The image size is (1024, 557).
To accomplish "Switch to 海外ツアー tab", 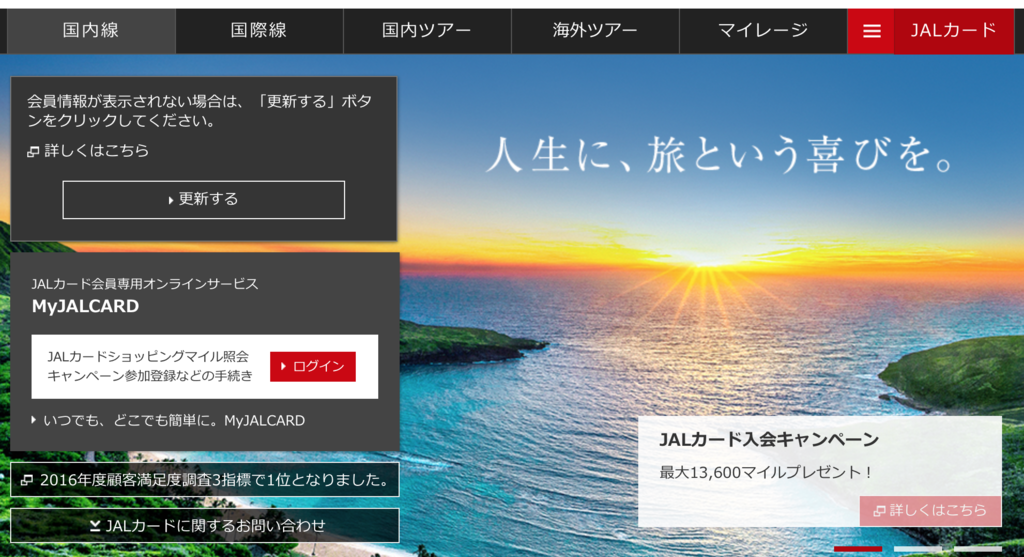I will 595,31.
